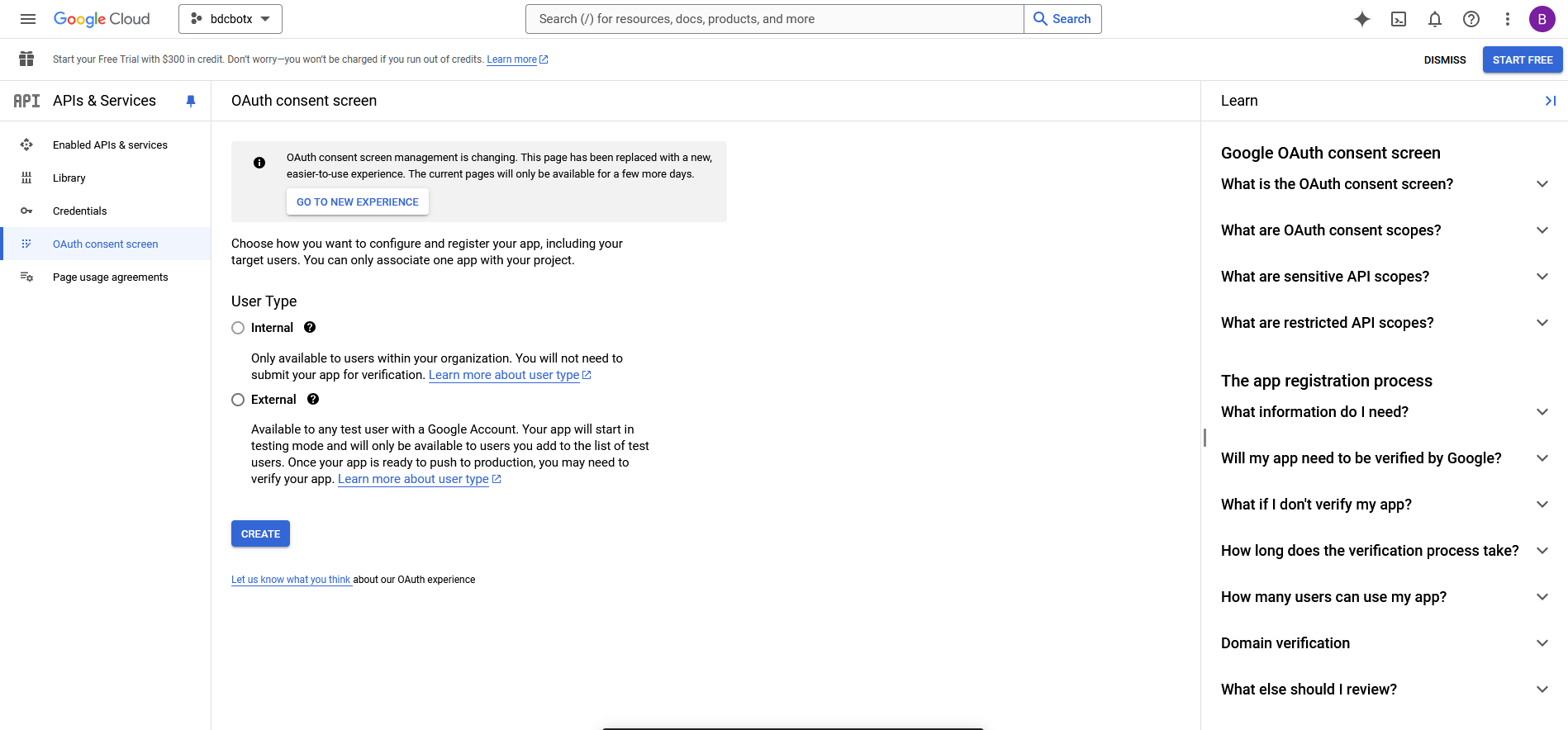1568x730 pixels.
Task: Open the help question mark menu
Action: coord(1471,19)
